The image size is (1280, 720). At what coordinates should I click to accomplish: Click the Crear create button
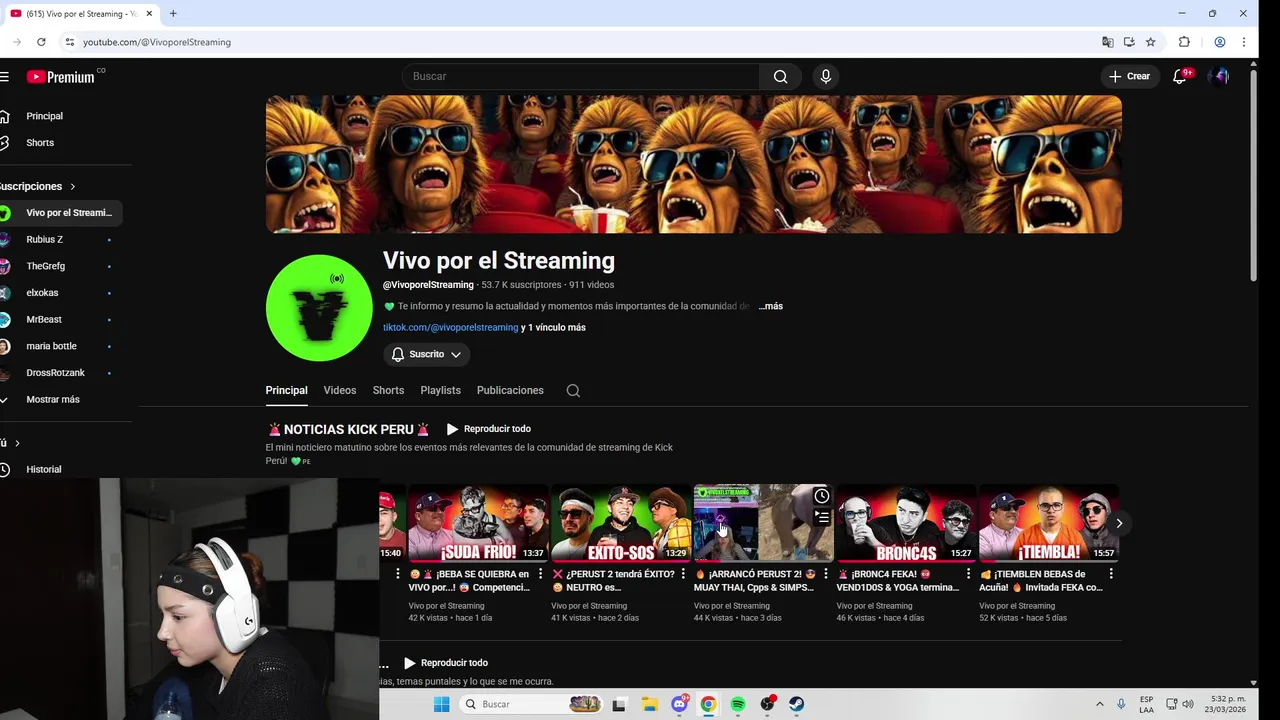click(1130, 76)
